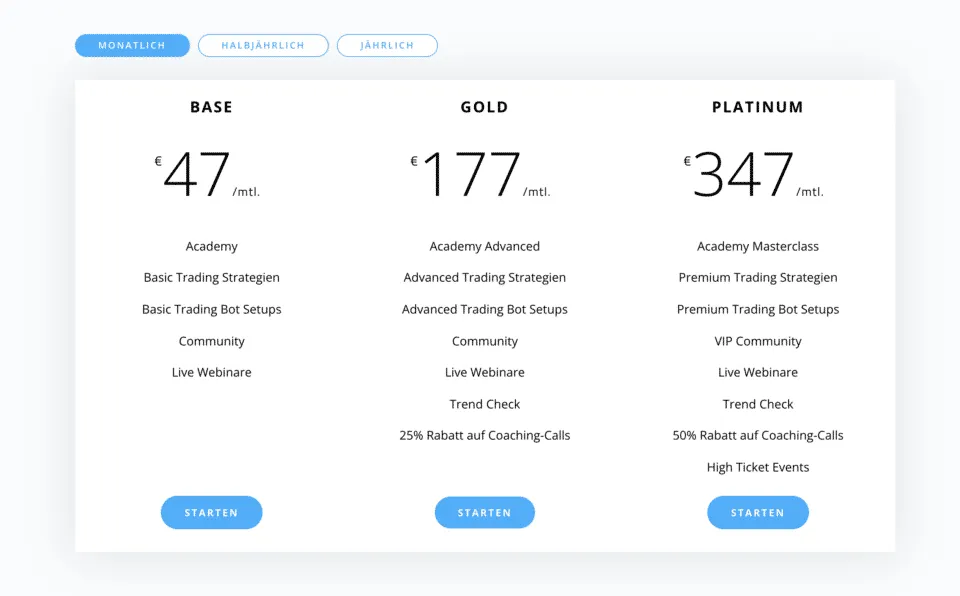Click Advanced Trading Strategien in Gold
Viewport: 960px width, 596px height.
point(485,277)
